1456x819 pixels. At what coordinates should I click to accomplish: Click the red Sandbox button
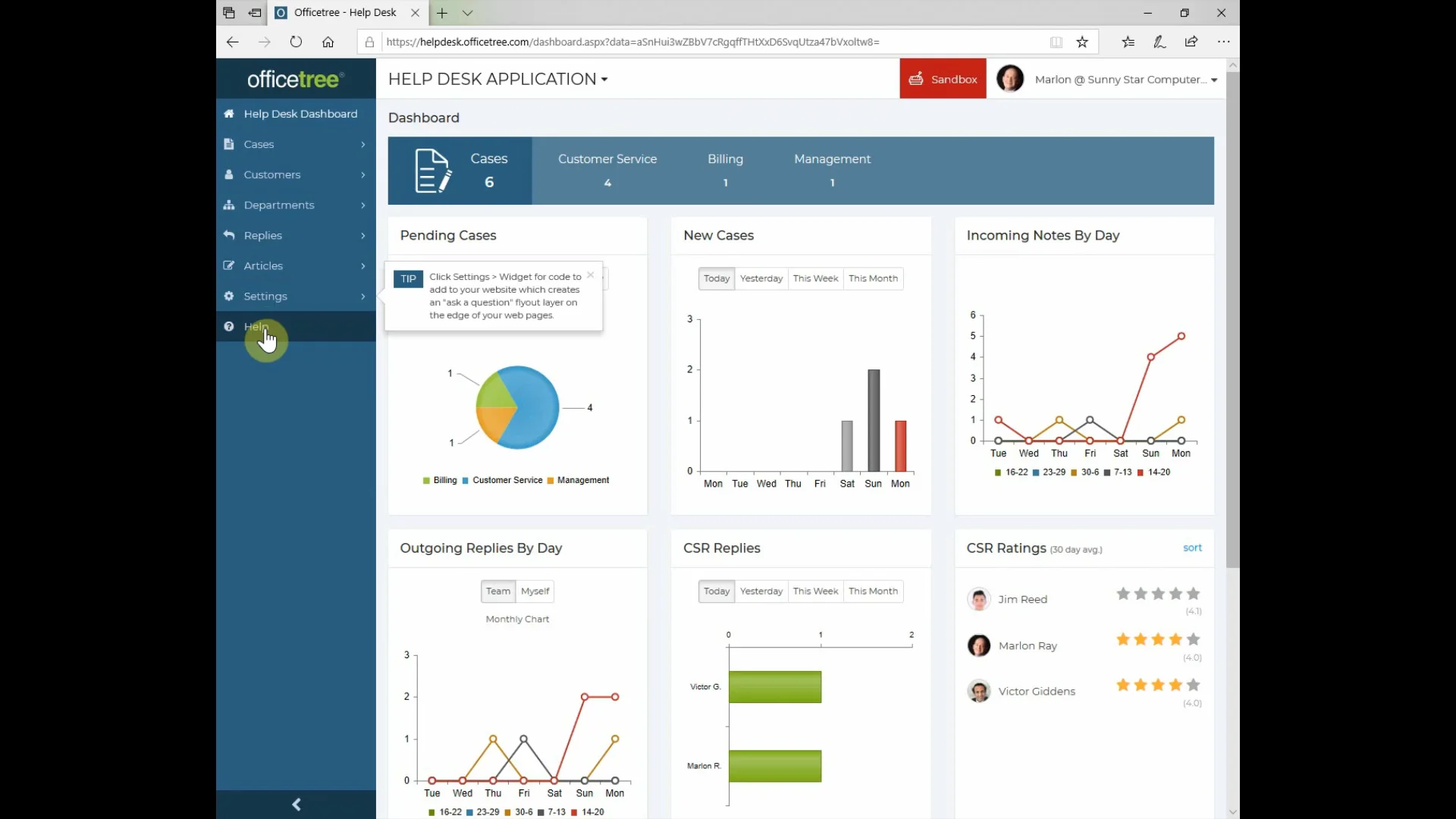943,79
